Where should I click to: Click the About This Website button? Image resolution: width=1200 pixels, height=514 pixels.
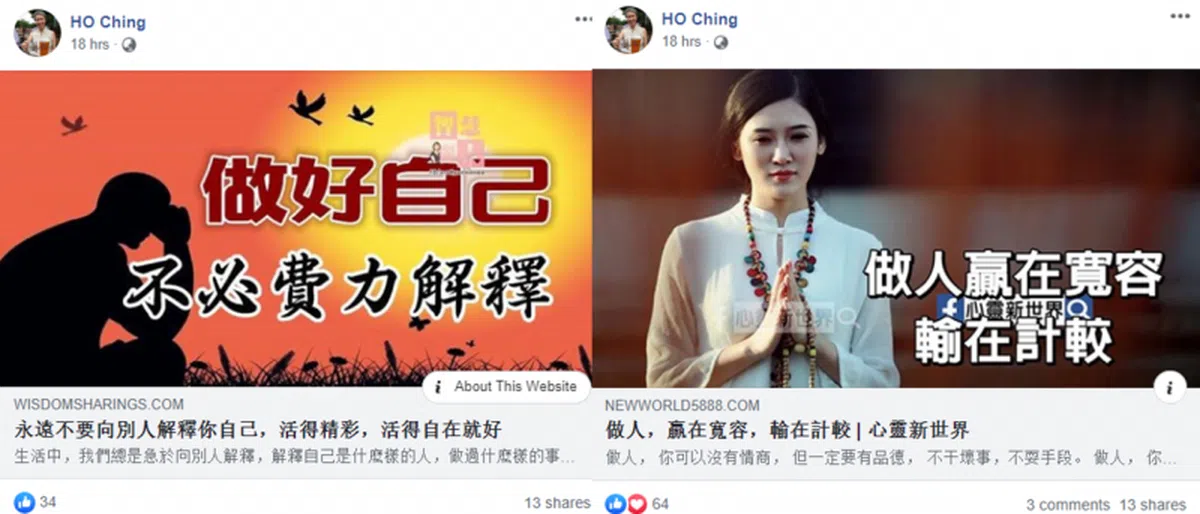pos(506,386)
